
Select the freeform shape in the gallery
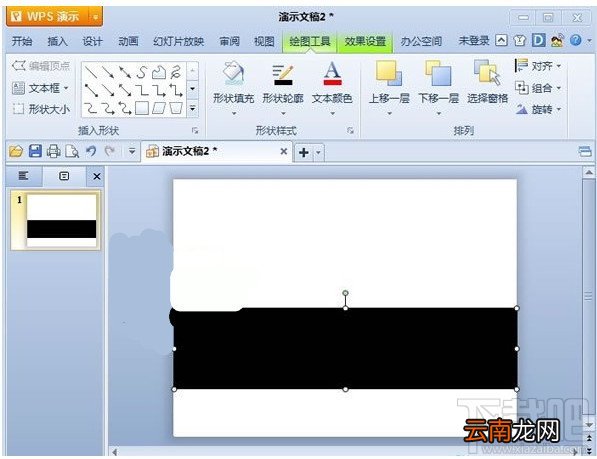click(x=158, y=72)
